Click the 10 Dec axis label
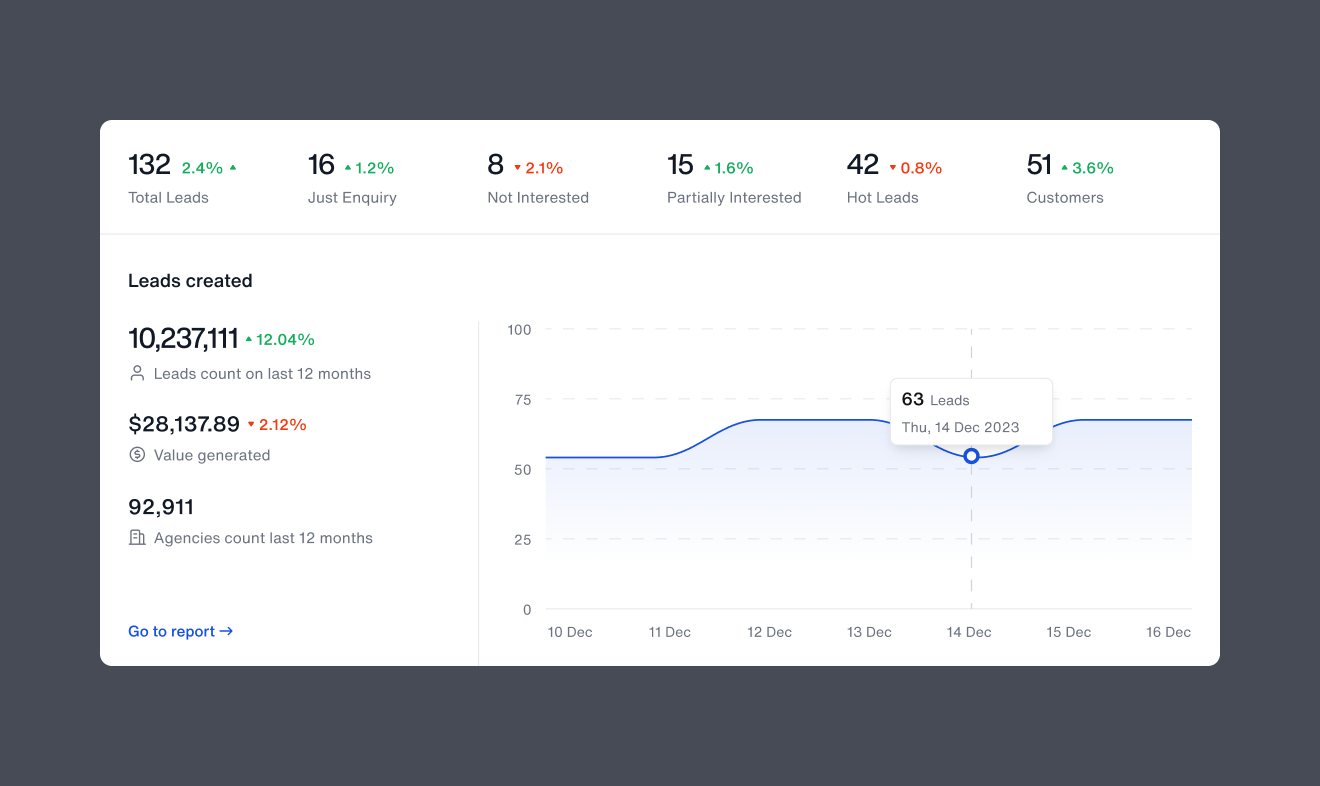The width and height of the screenshot is (1320, 786). point(570,632)
